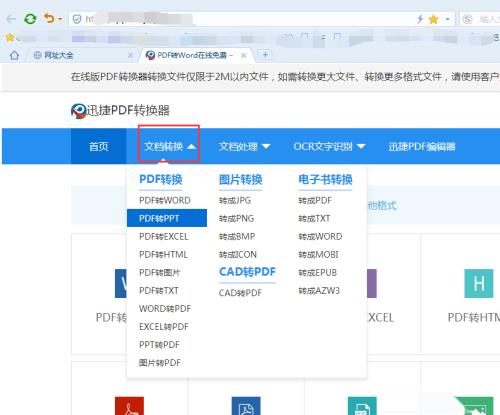Image resolution: width=500 pixels, height=415 pixels.
Task: Click the home icon in tab bar
Action: tap(14, 55)
